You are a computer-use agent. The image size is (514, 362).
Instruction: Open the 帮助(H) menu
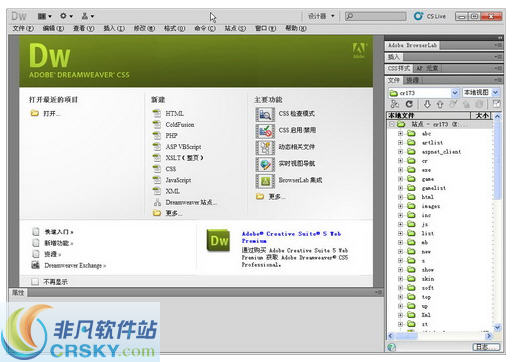(296, 28)
